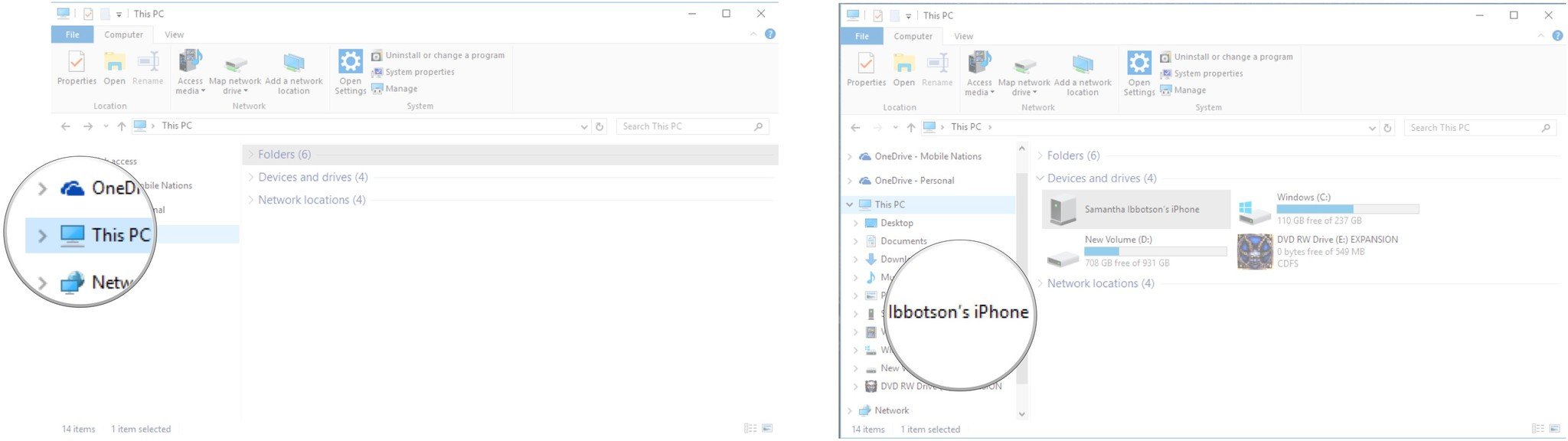Screen dimensions: 1568x441
Task: Select Samantha Ibbotson's iPhone device
Action: coord(1136,209)
